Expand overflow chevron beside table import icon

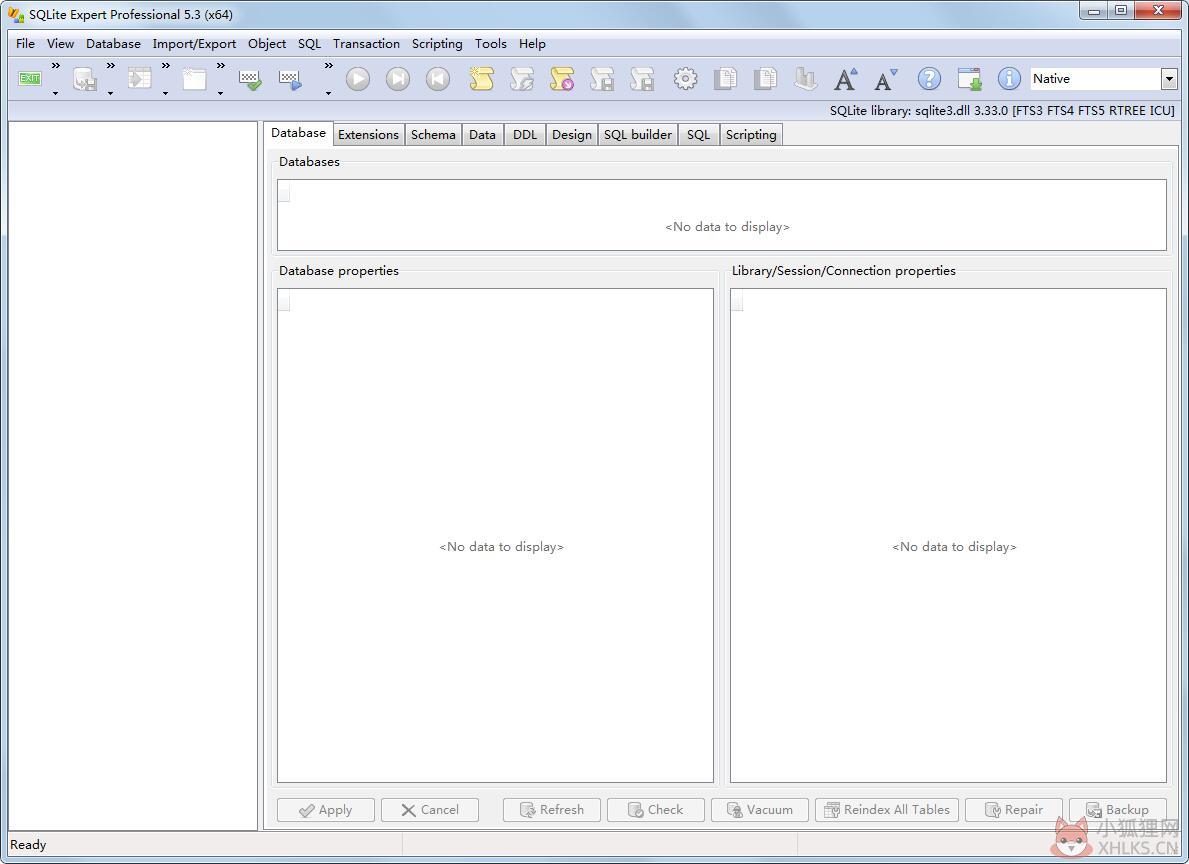tap(165, 66)
